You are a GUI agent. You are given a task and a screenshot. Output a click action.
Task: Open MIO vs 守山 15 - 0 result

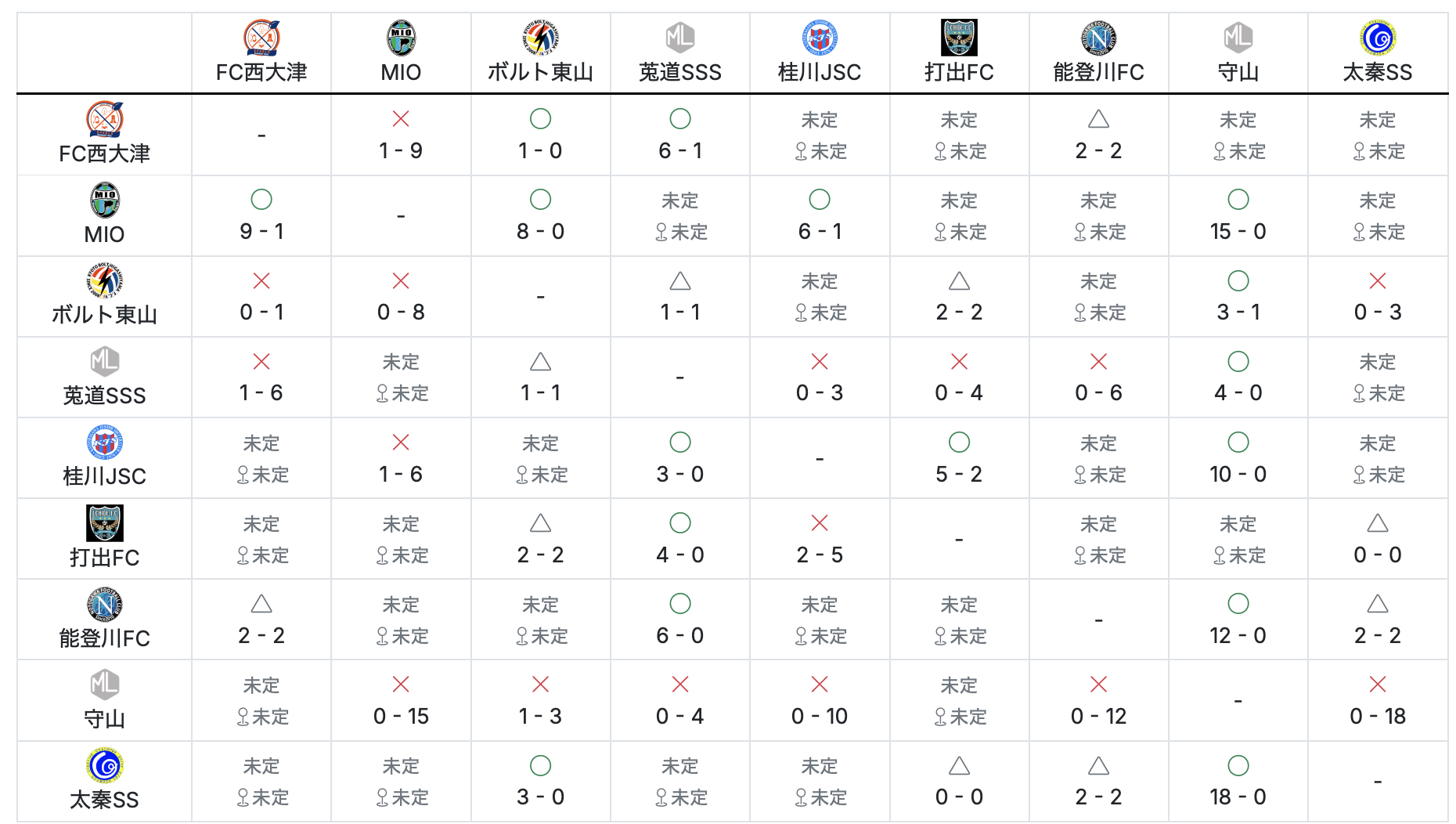coord(1238,231)
